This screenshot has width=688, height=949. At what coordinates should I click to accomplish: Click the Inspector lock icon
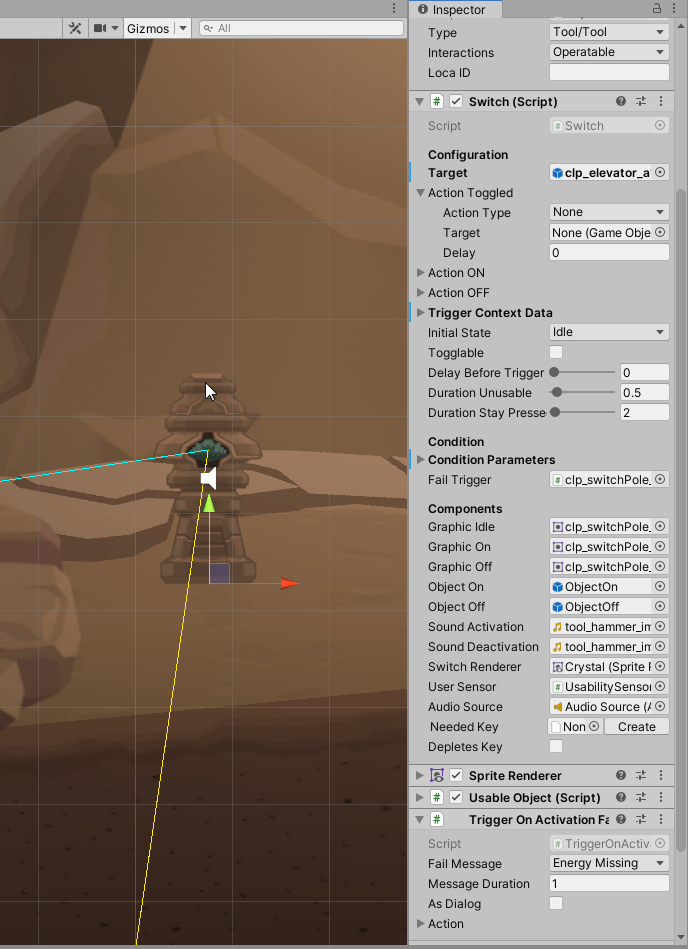coord(657,9)
